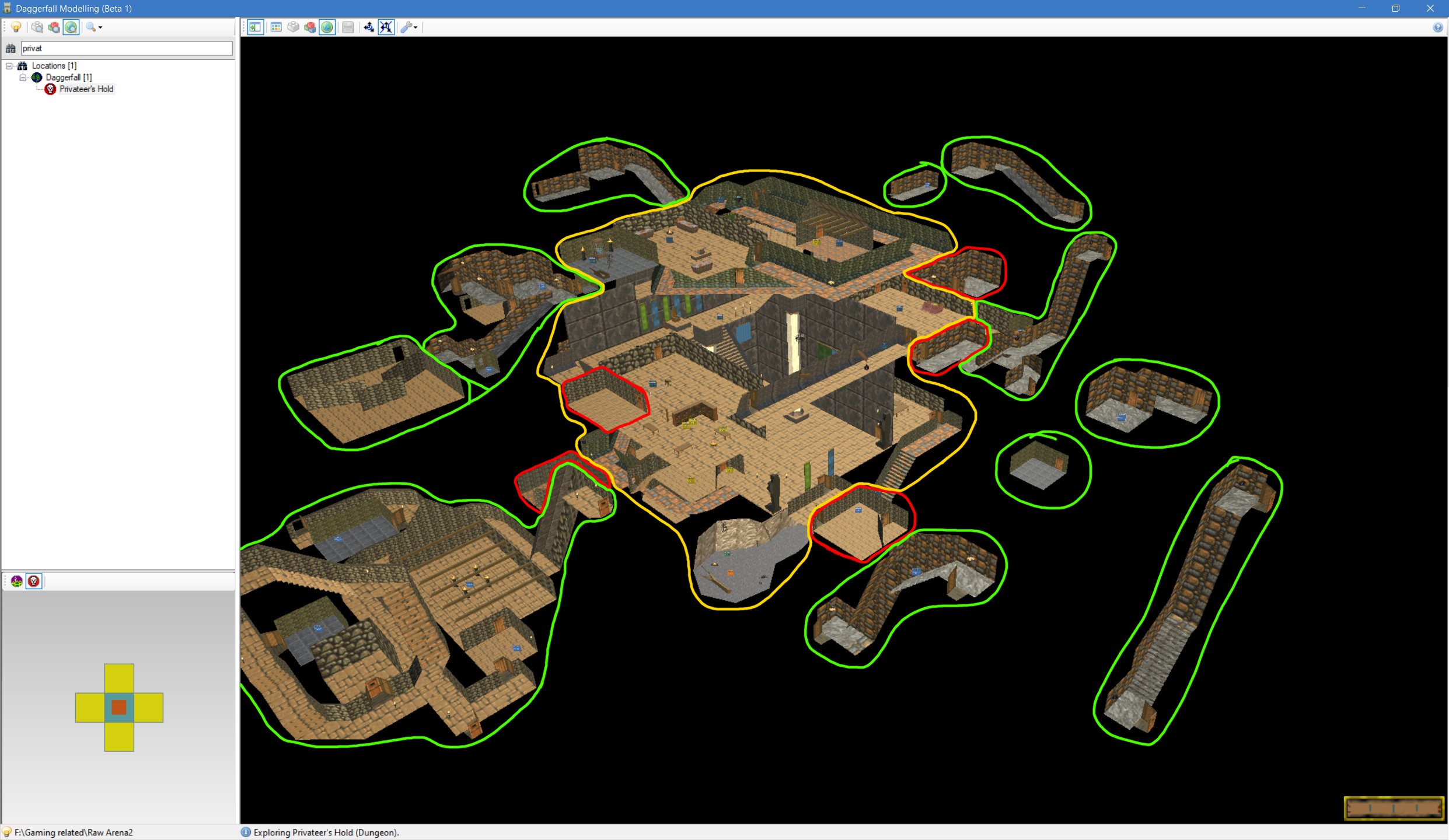Select the free camera move arrows icon
1449x840 pixels.
369,27
